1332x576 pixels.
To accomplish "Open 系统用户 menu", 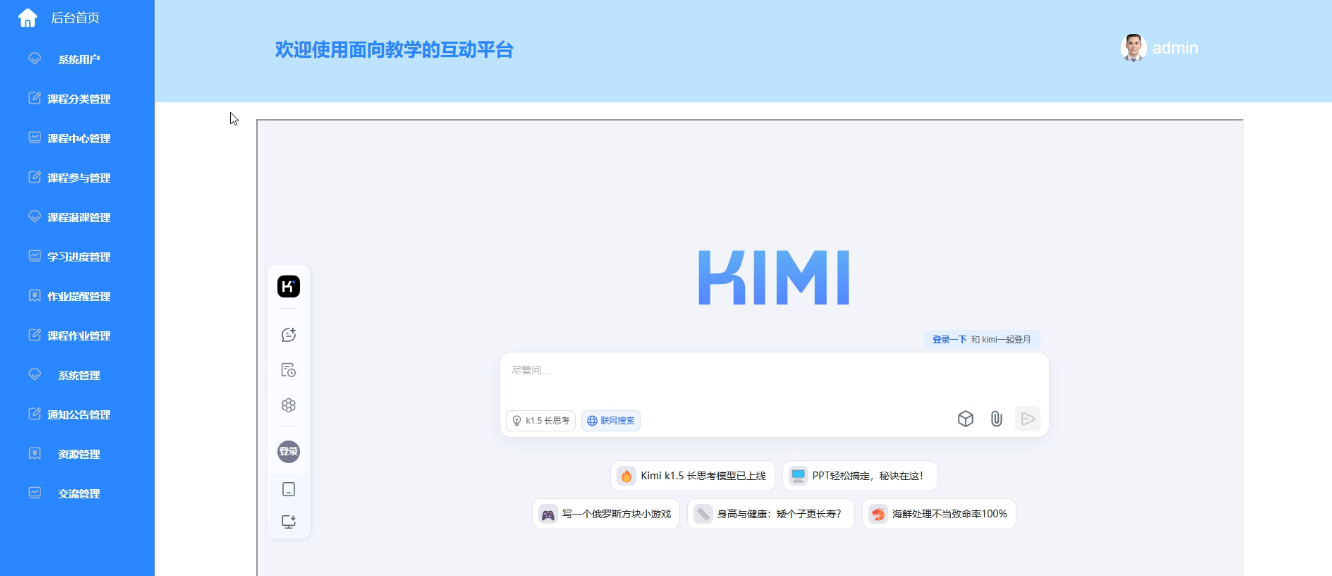I will pyautogui.click(x=77, y=59).
